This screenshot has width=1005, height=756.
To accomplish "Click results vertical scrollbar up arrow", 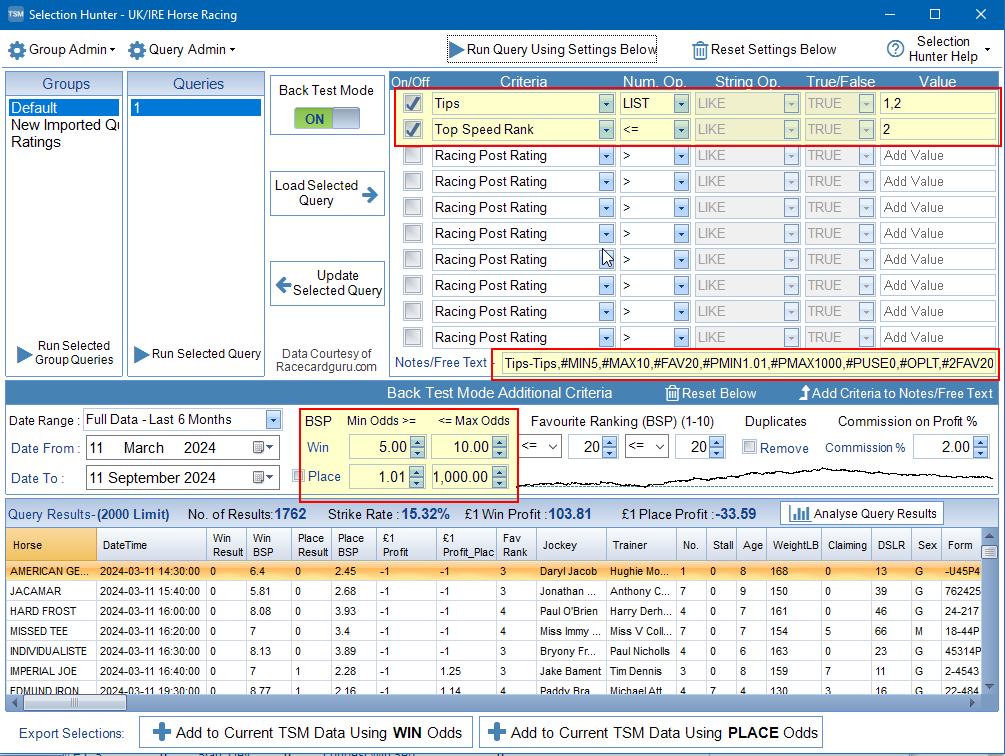I will click(990, 536).
